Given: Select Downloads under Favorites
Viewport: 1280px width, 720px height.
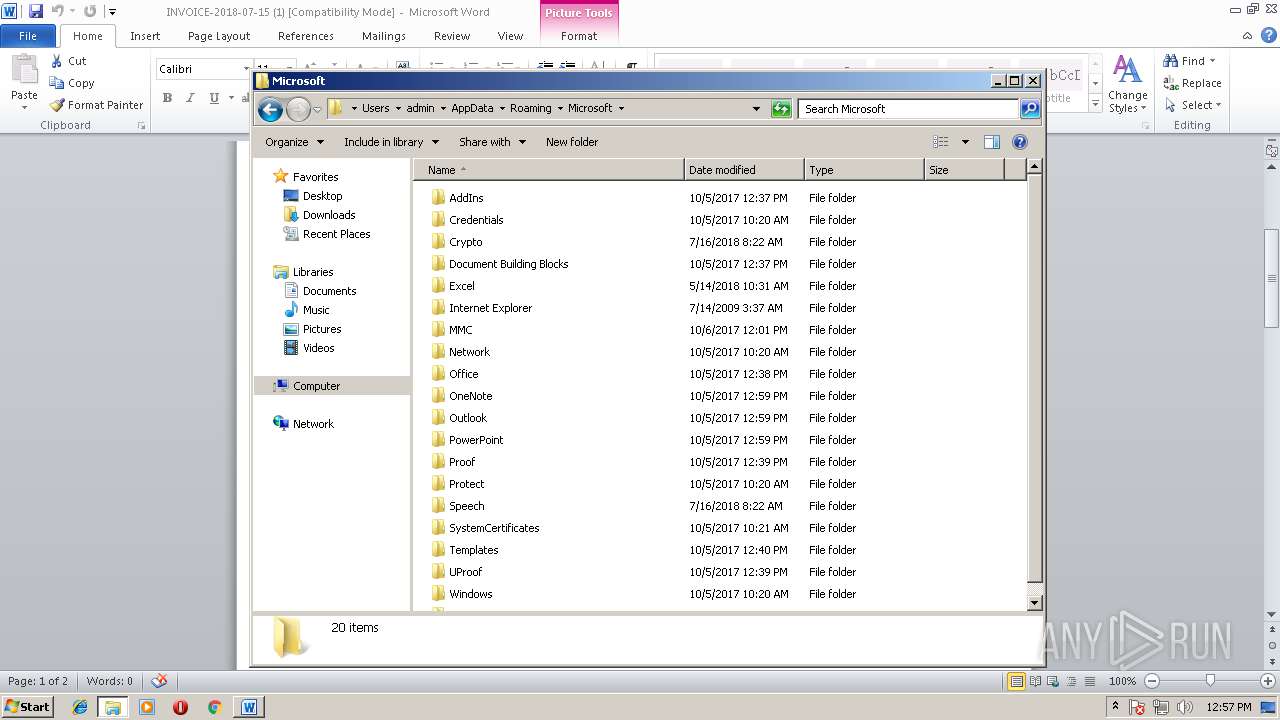Looking at the screenshot, I should point(329,215).
